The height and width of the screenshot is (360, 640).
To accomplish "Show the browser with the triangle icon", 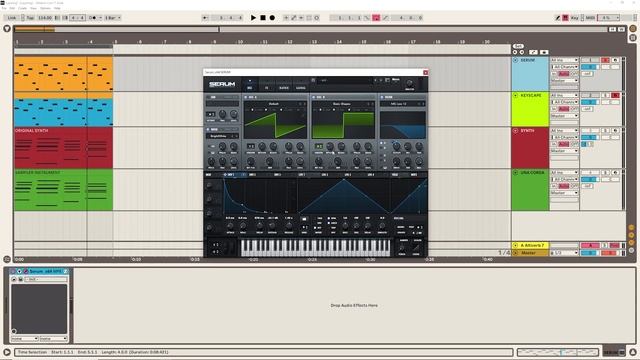I will (7, 29).
